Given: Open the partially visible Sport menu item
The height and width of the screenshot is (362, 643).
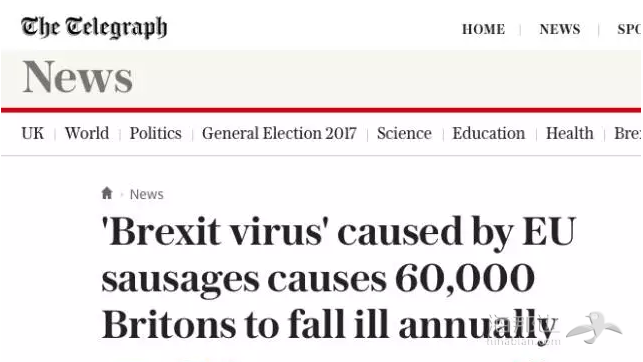Looking at the screenshot, I should tap(629, 30).
